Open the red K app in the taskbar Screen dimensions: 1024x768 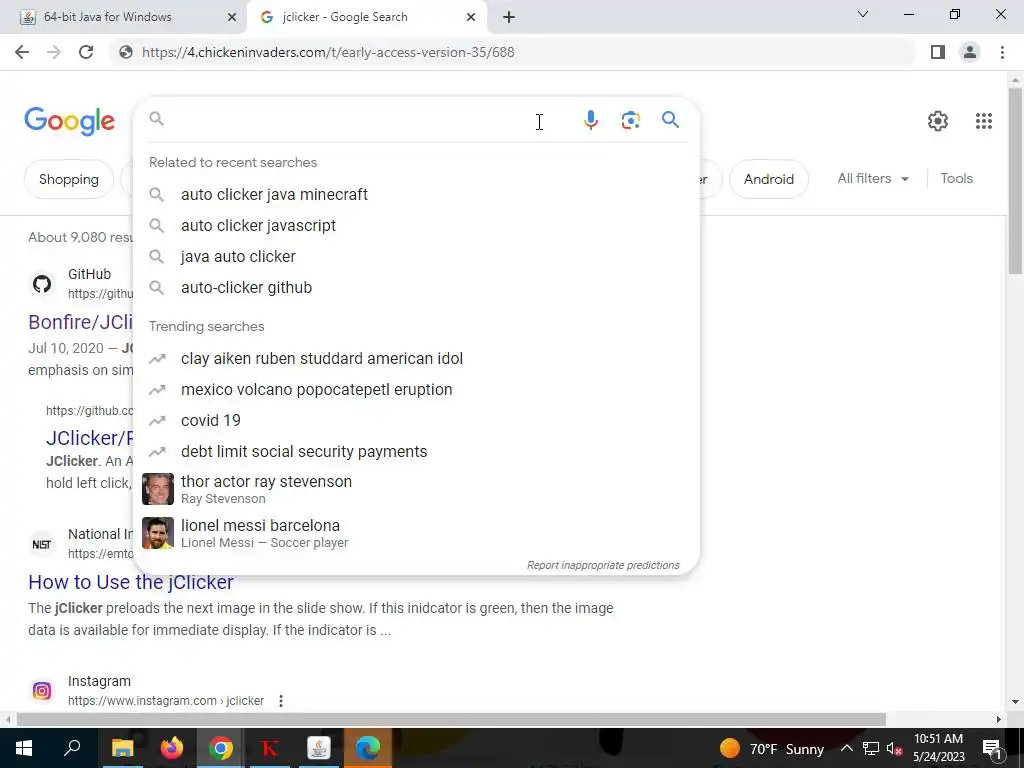pos(270,748)
